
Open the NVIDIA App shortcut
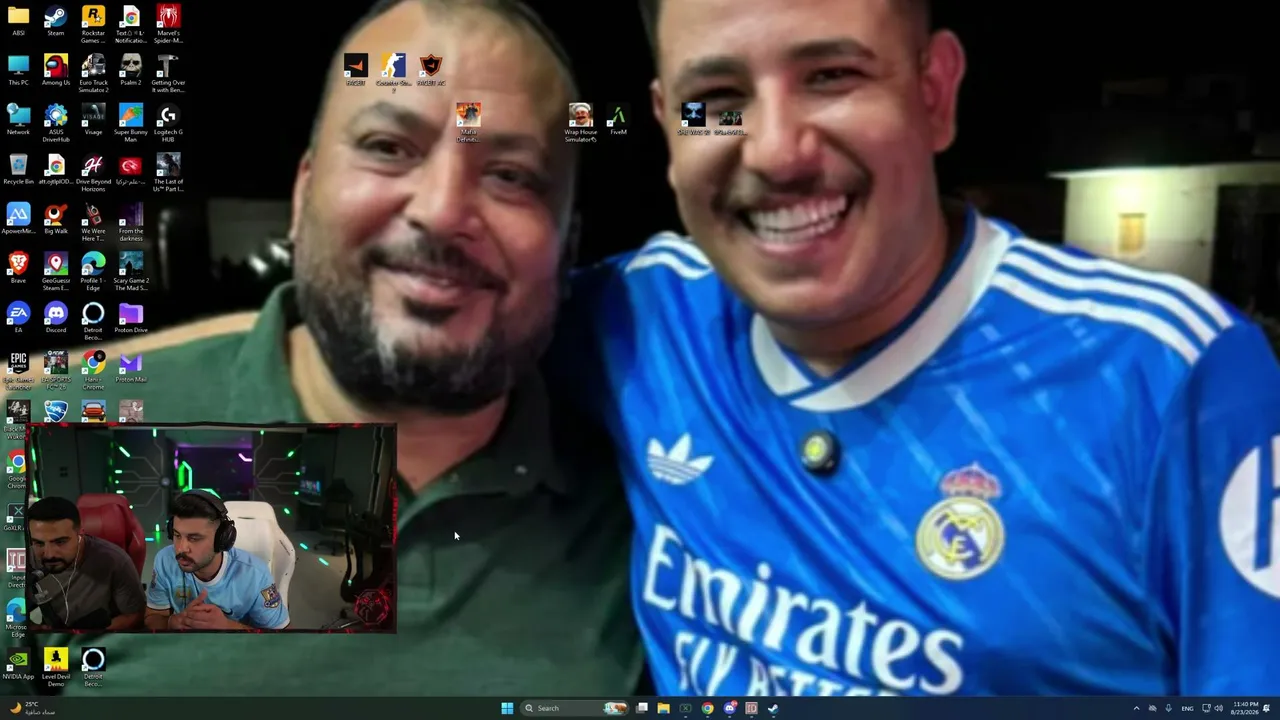click(18, 664)
